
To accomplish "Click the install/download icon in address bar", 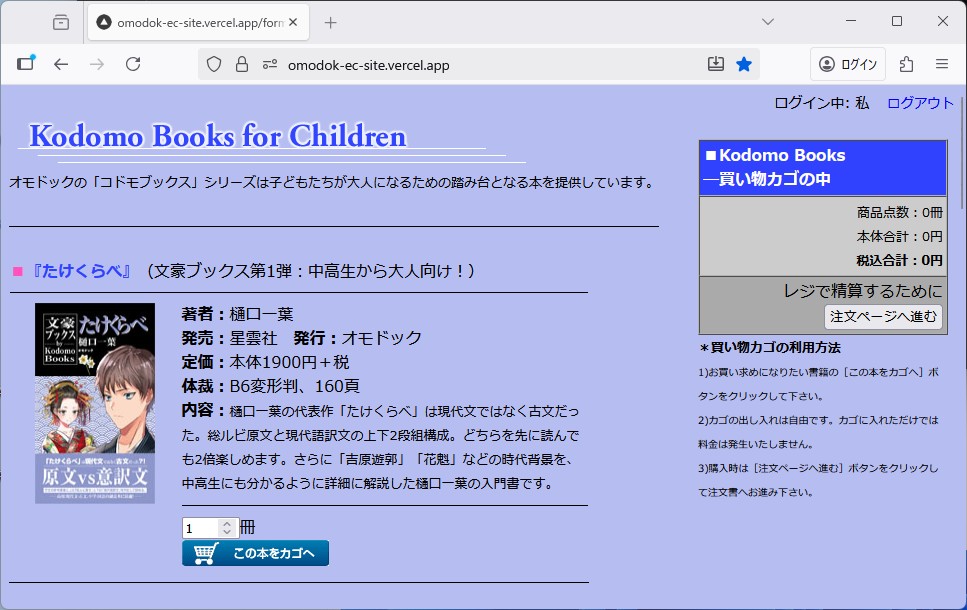I will pos(715,64).
